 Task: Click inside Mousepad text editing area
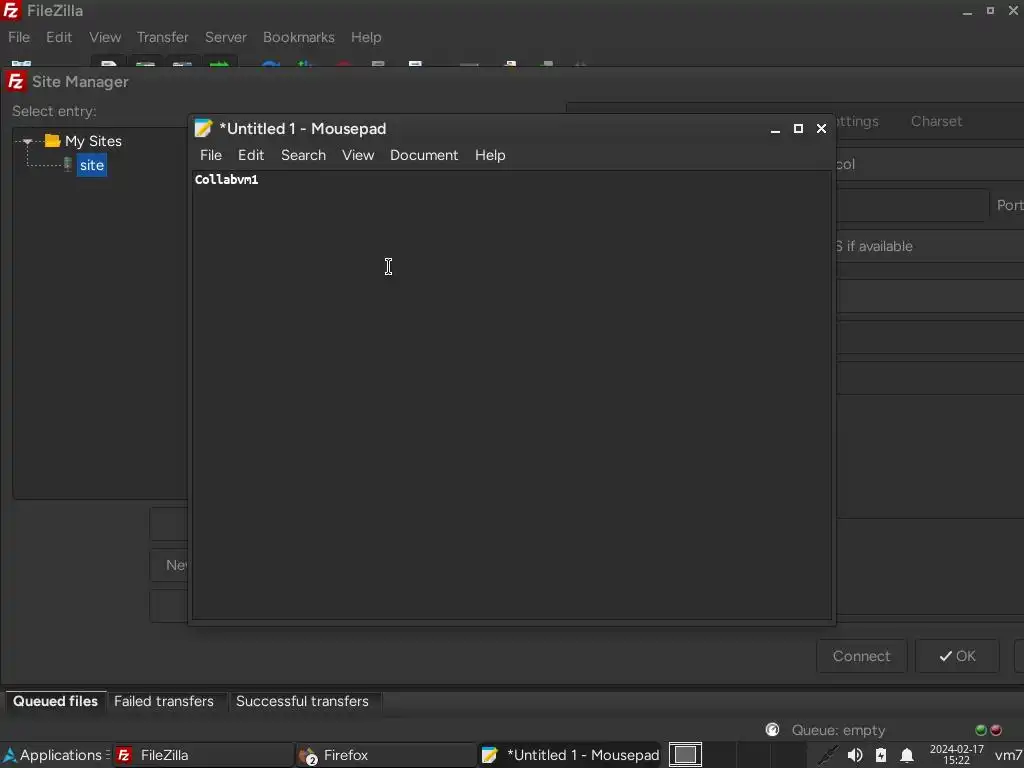pyautogui.click(x=511, y=394)
